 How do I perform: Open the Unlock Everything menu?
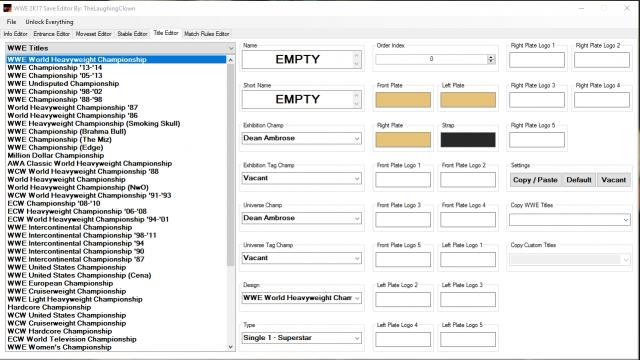49,22
